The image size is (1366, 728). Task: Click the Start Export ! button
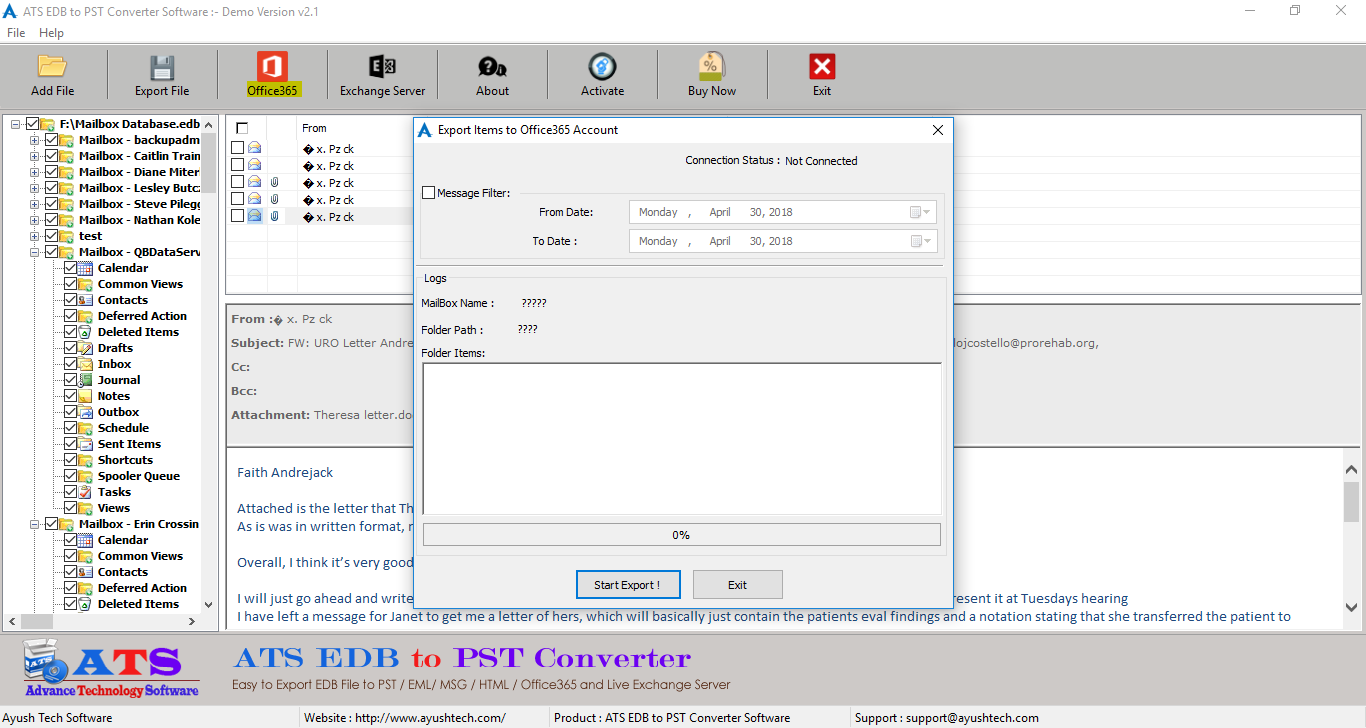click(627, 585)
